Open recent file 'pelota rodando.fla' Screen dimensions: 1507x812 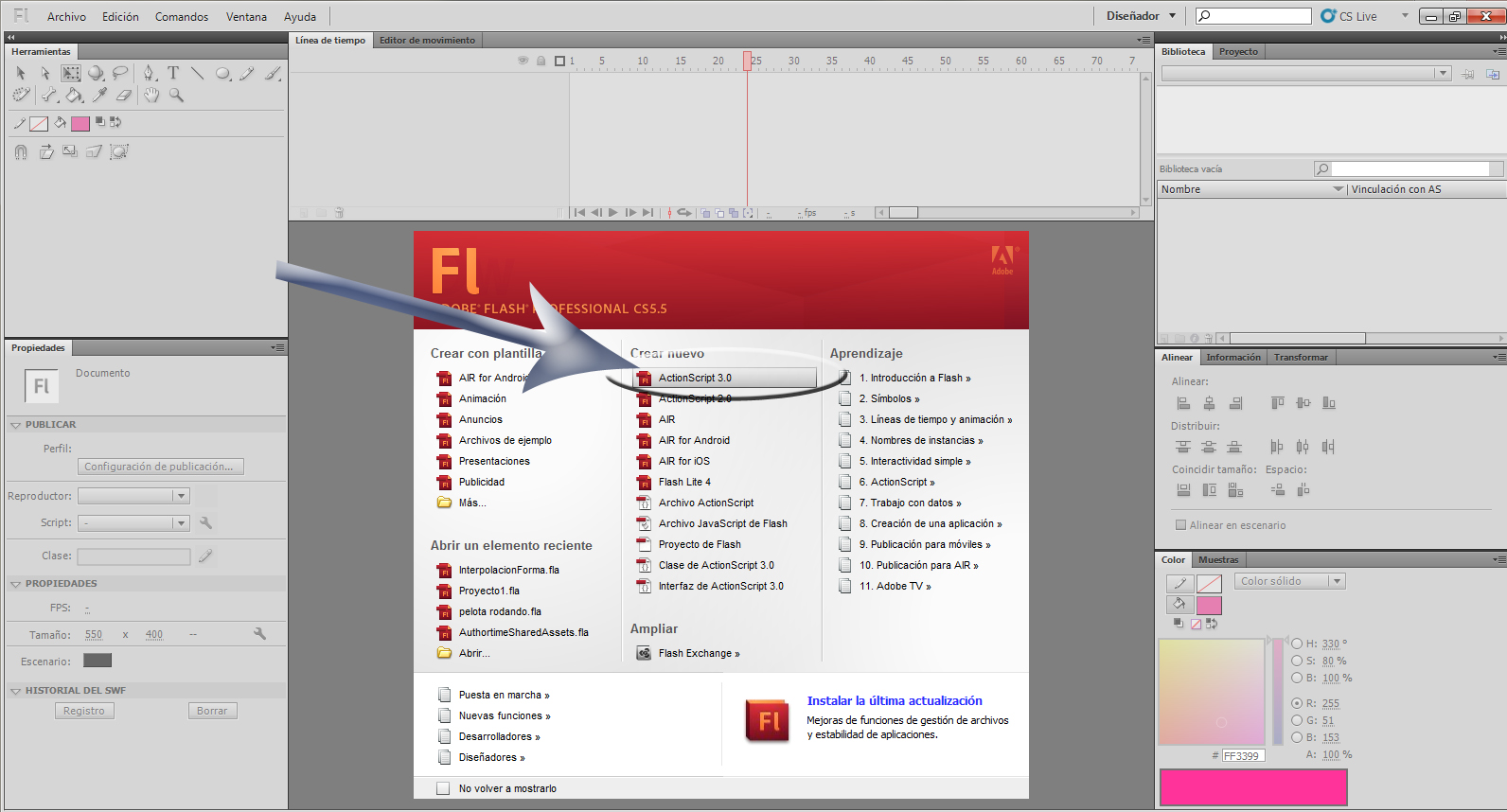(x=500, y=611)
